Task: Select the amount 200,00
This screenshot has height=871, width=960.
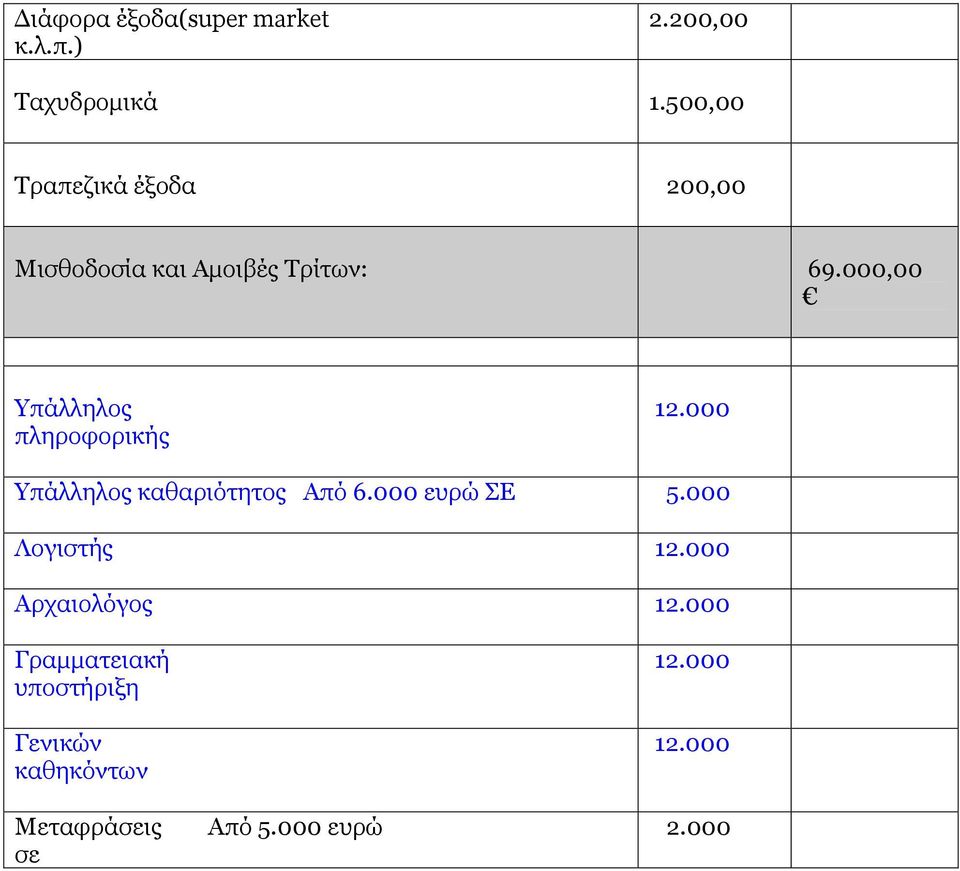Action: coord(706,187)
